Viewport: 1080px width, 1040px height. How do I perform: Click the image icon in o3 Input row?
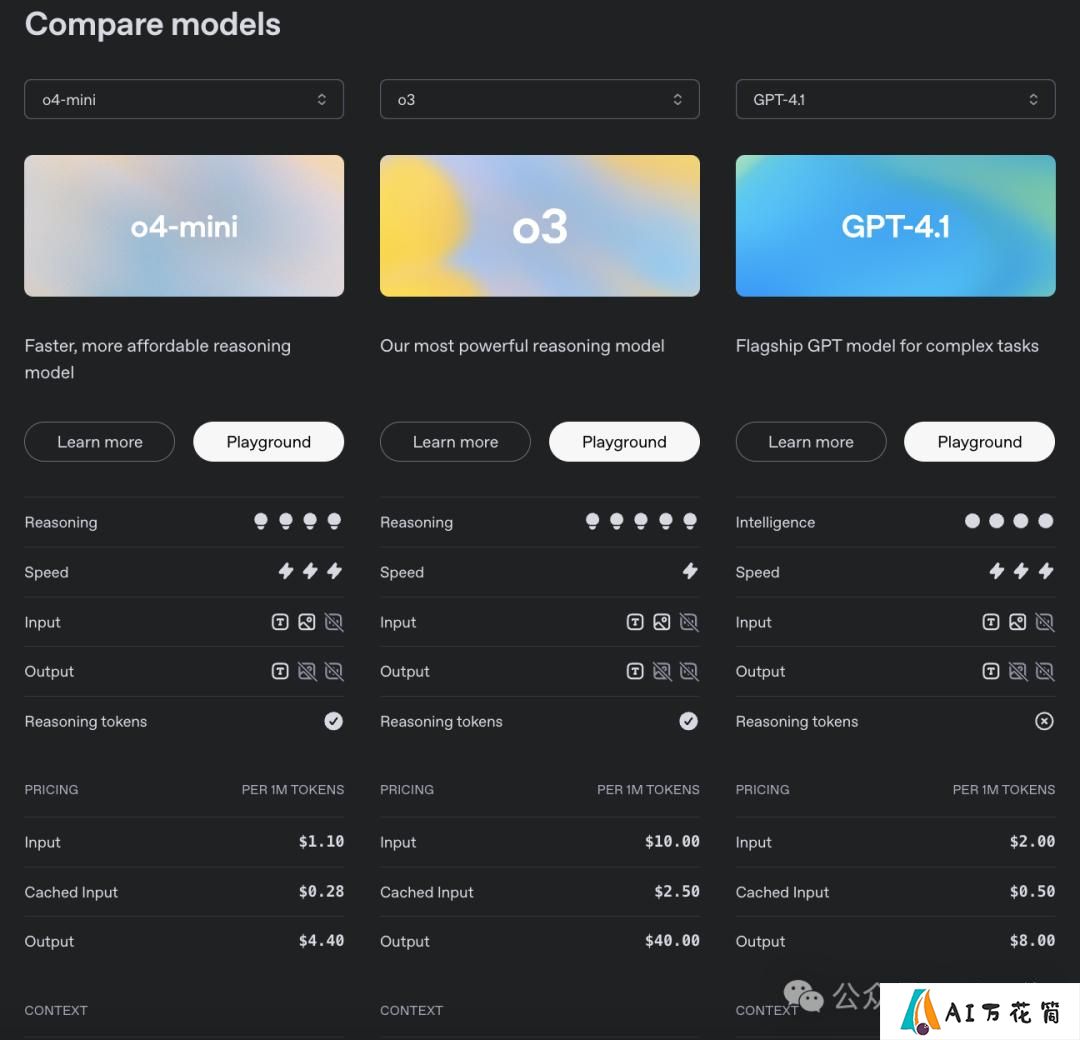click(662, 622)
